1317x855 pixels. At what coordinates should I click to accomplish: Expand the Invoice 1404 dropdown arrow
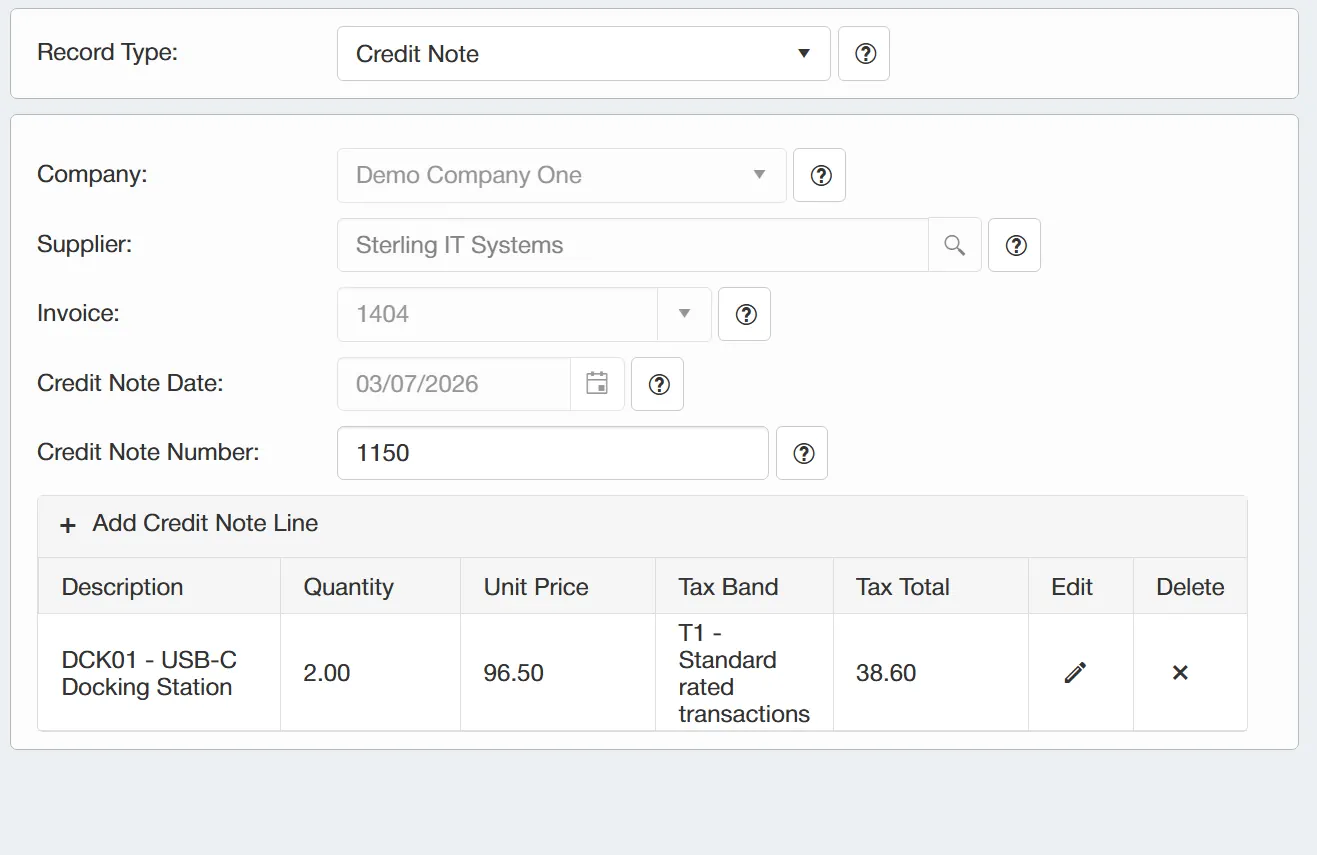[685, 314]
